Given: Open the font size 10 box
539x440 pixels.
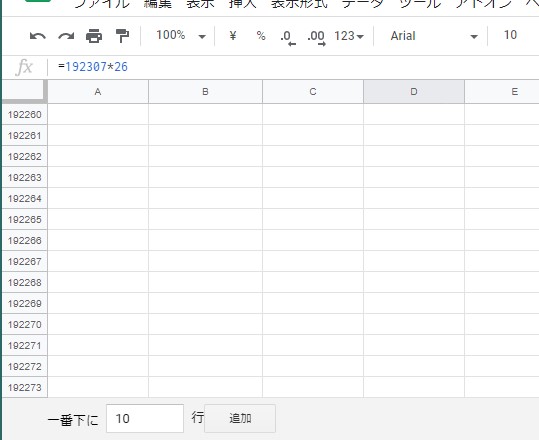Looking at the screenshot, I should pos(510,35).
